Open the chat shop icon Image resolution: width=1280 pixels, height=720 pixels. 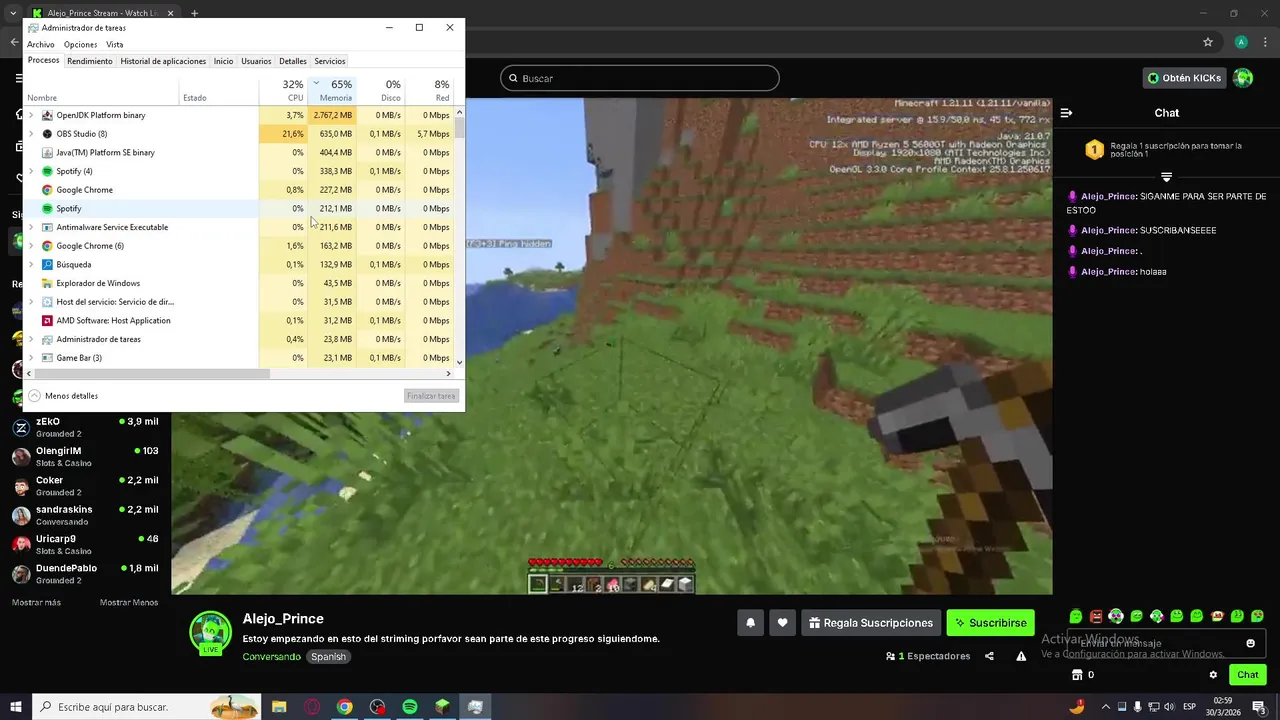[1077, 675]
